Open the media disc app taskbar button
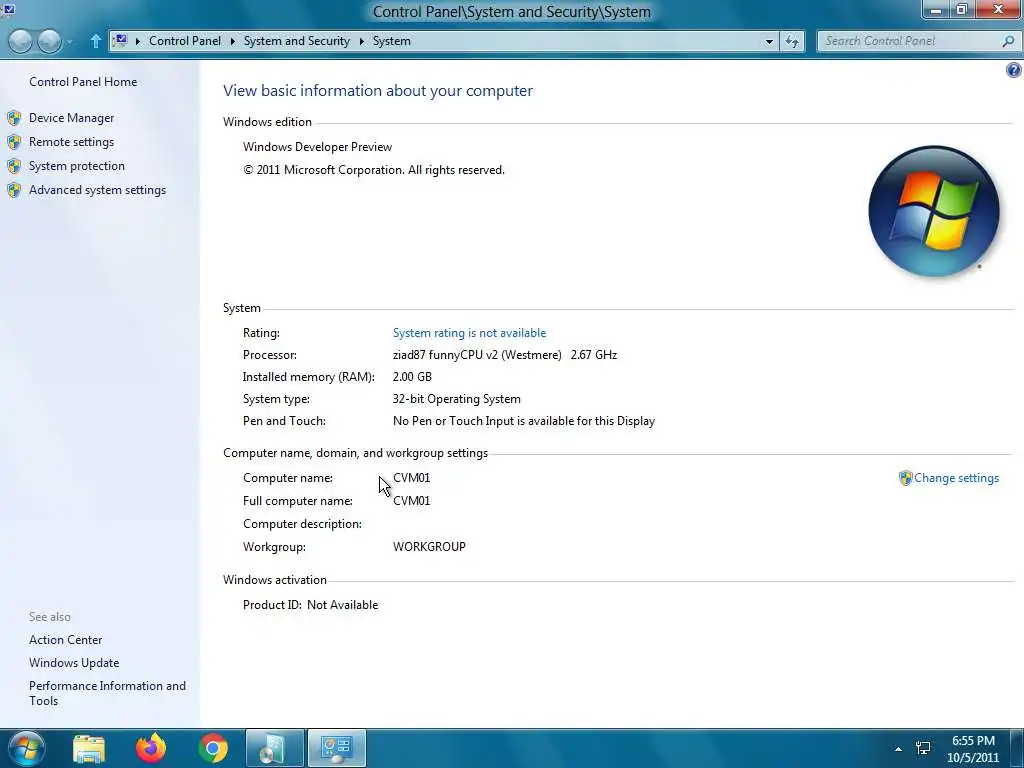Viewport: 1024px width, 768px height. (274, 748)
